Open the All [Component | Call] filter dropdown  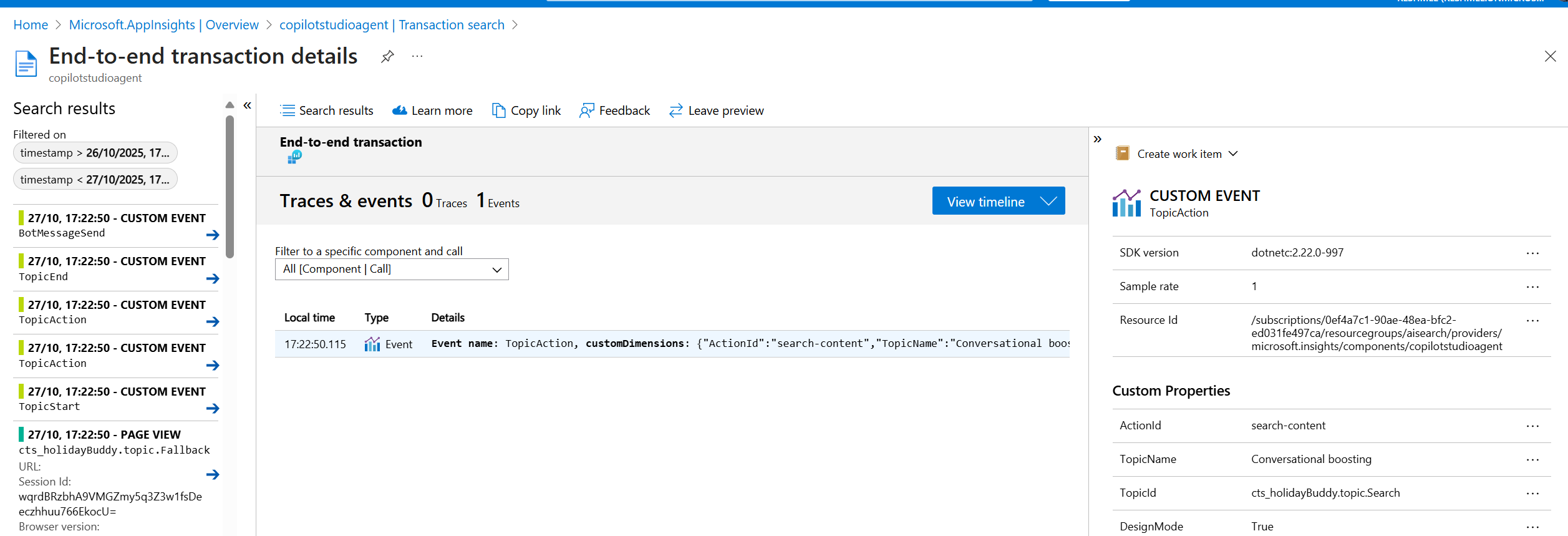click(x=392, y=270)
